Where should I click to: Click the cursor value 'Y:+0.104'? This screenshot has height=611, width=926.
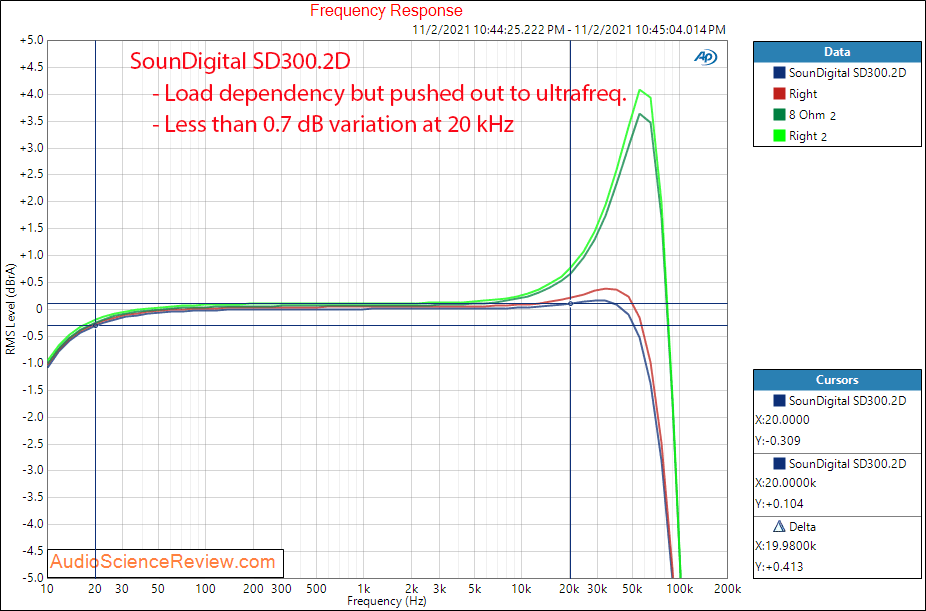point(779,504)
